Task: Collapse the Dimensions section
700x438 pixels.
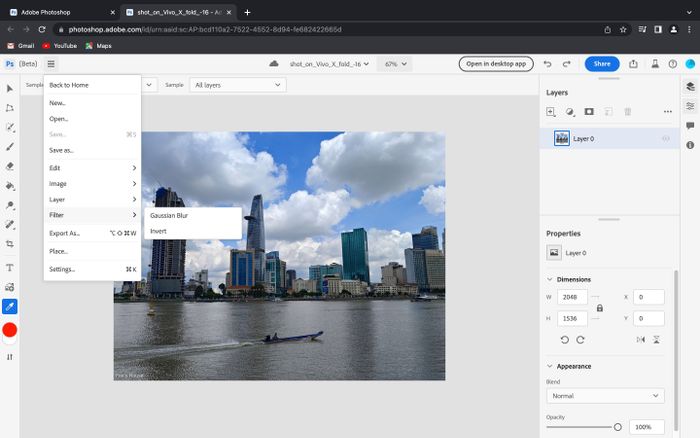Action: coord(549,279)
